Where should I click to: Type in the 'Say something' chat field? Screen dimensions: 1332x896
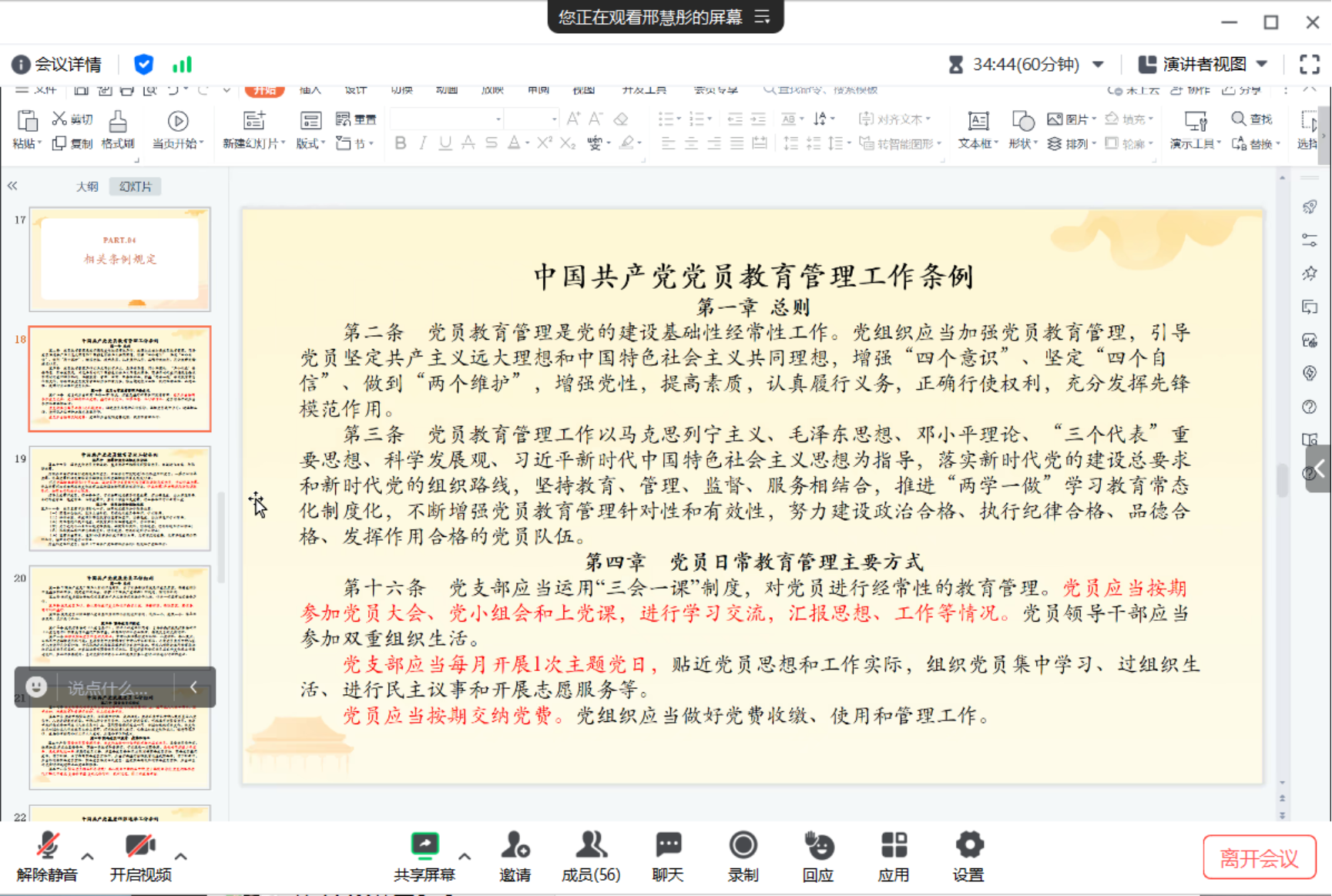pos(108,687)
